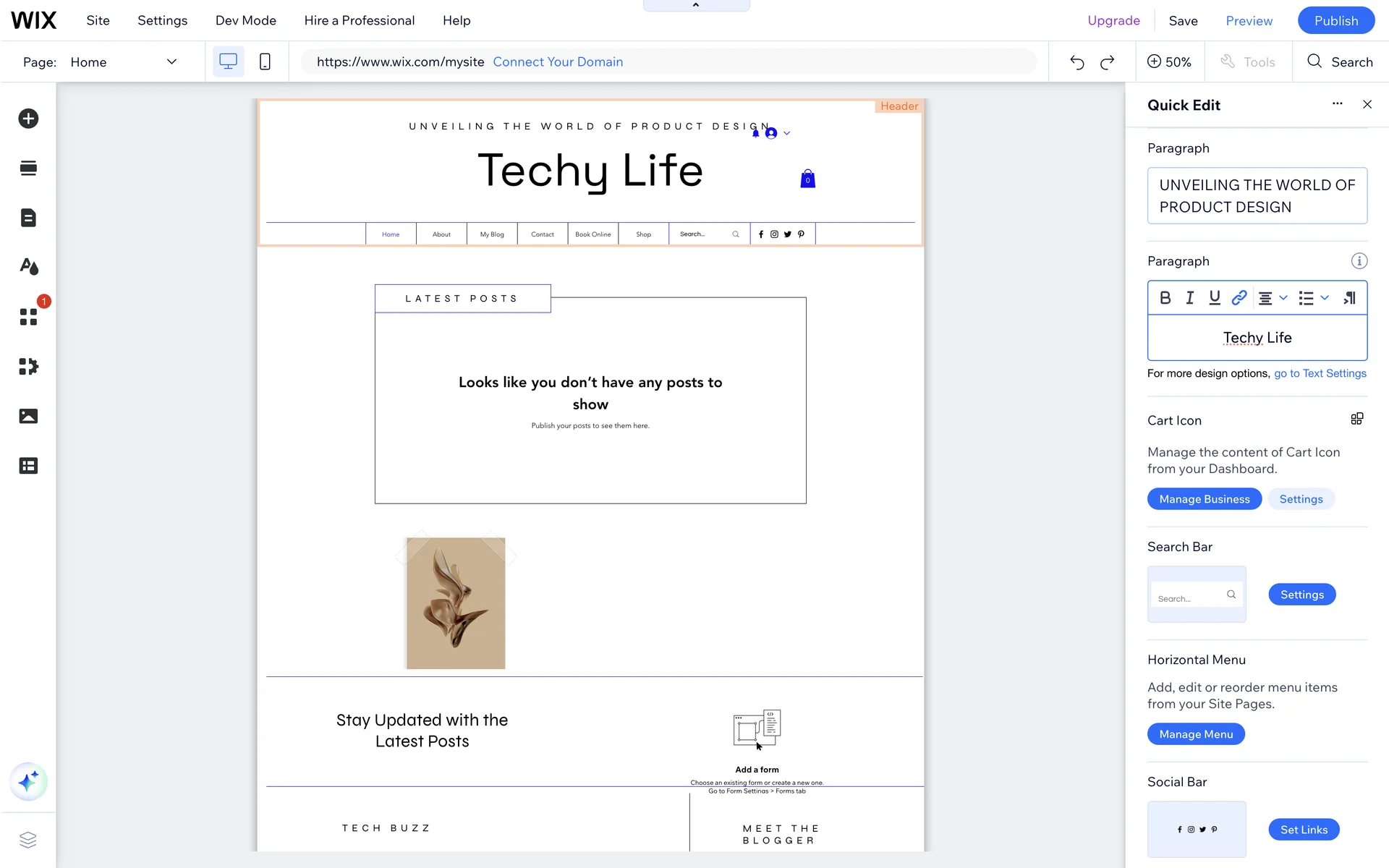Expand the Page Home dropdown
The image size is (1389, 868).
171,62
